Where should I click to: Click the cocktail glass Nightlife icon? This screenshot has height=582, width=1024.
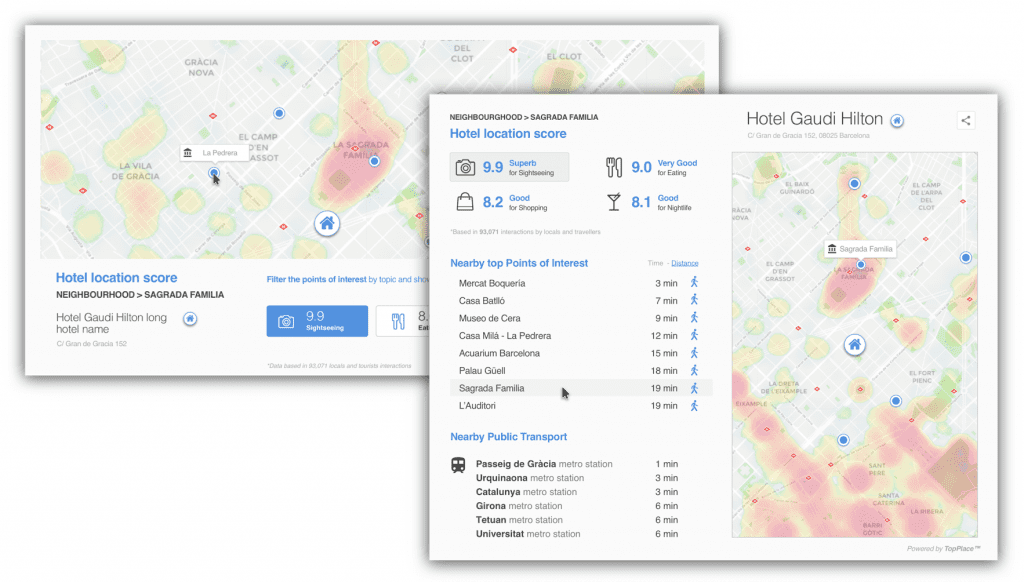612,202
